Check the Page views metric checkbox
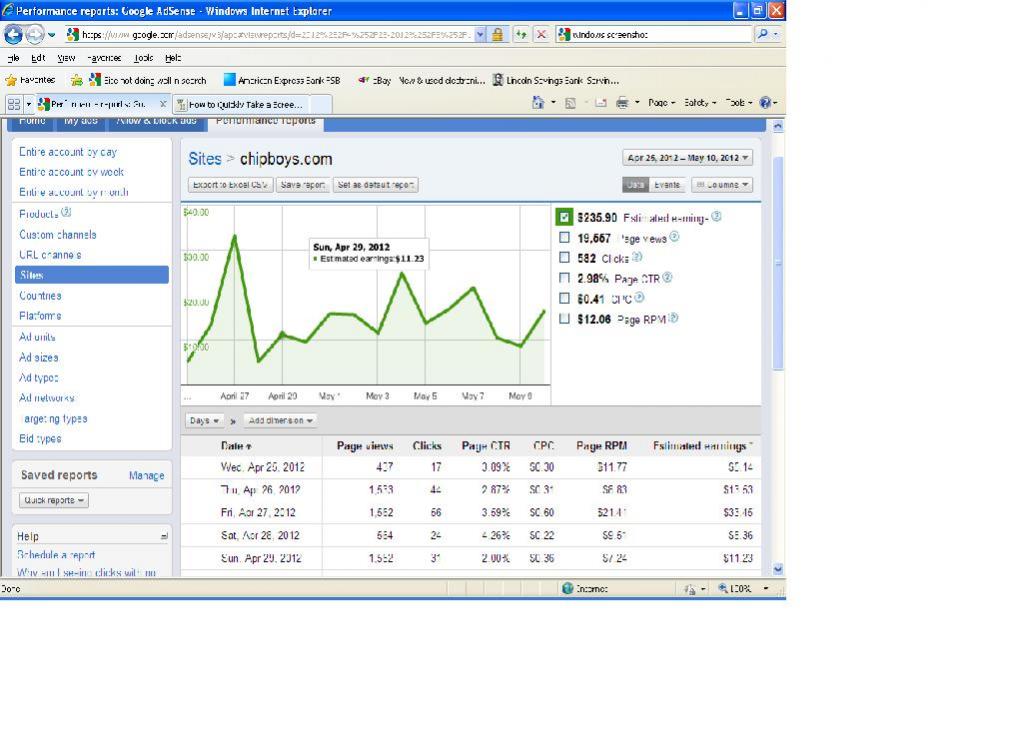 click(x=564, y=237)
